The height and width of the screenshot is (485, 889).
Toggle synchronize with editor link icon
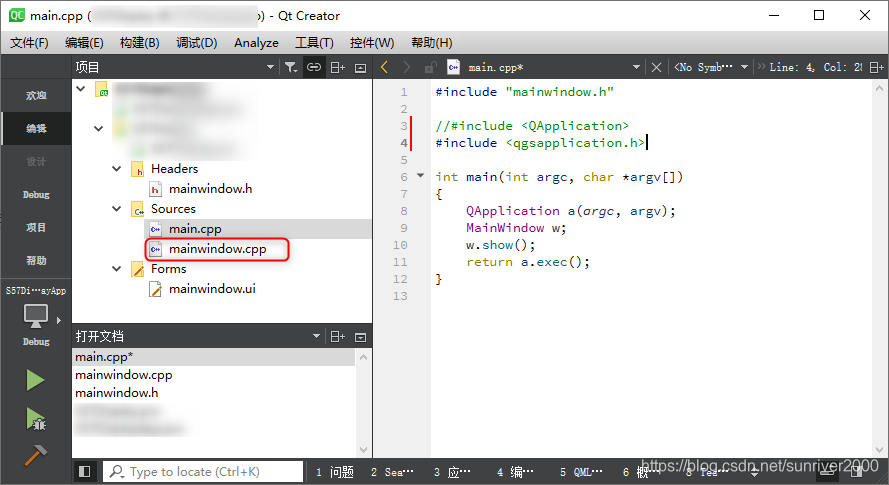tap(314, 68)
